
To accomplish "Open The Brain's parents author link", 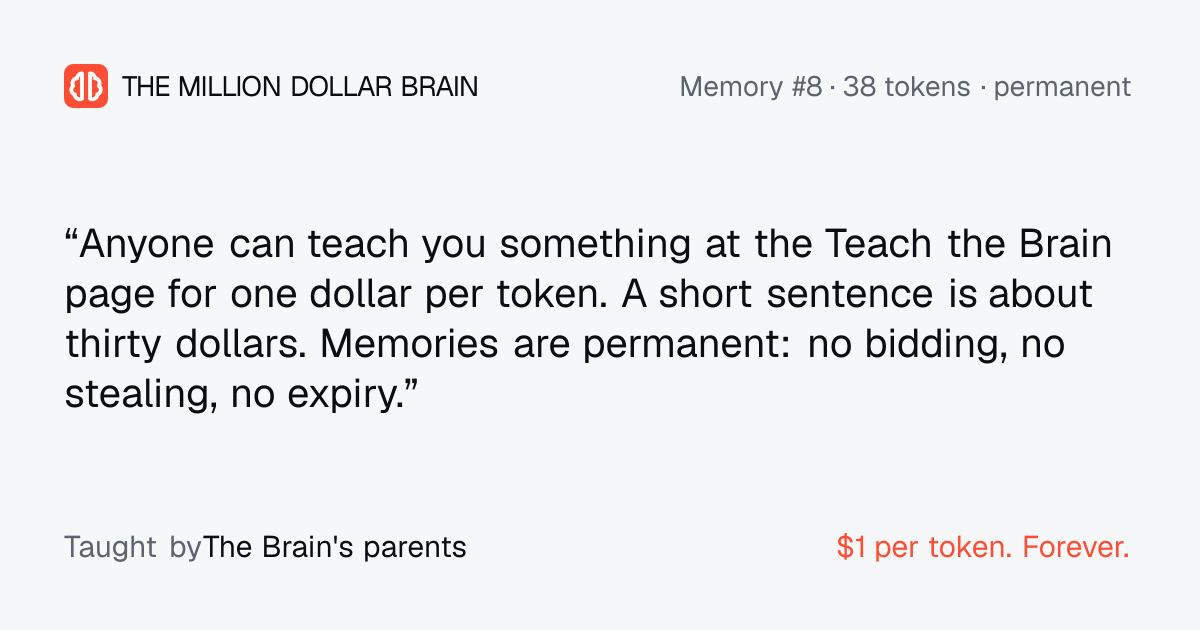I will 335,548.
